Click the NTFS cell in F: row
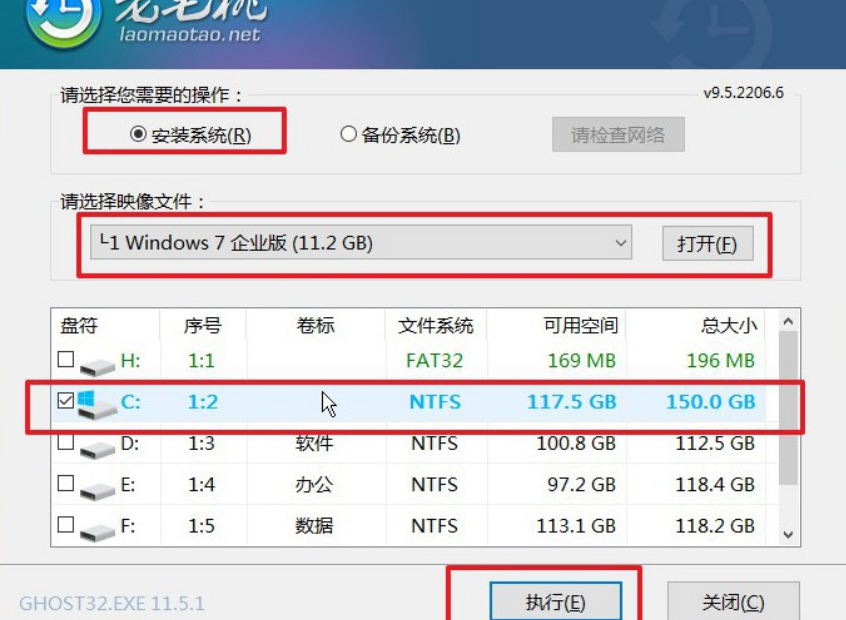The image size is (846, 620). point(434,526)
